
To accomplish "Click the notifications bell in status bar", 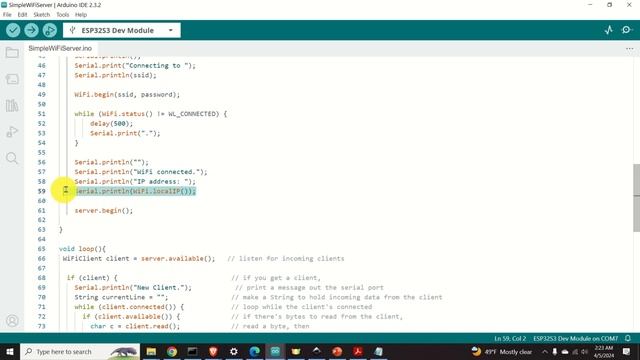I will click(x=628, y=338).
